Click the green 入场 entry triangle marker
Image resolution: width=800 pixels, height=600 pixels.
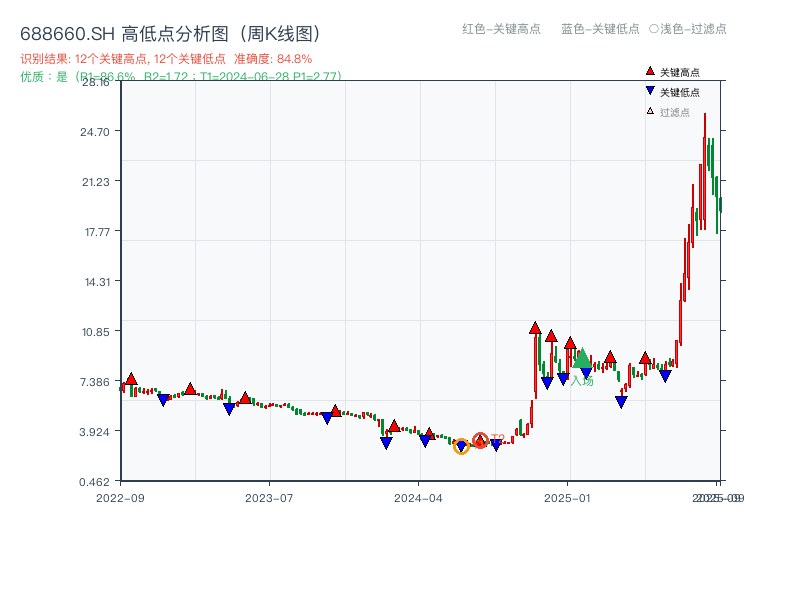580,358
